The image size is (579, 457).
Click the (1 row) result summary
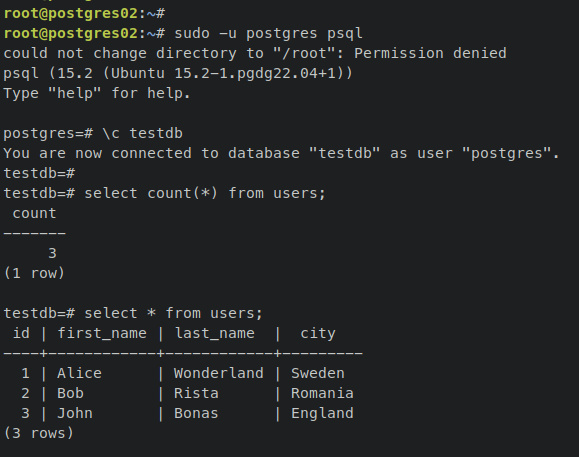pyautogui.click(x=34, y=274)
